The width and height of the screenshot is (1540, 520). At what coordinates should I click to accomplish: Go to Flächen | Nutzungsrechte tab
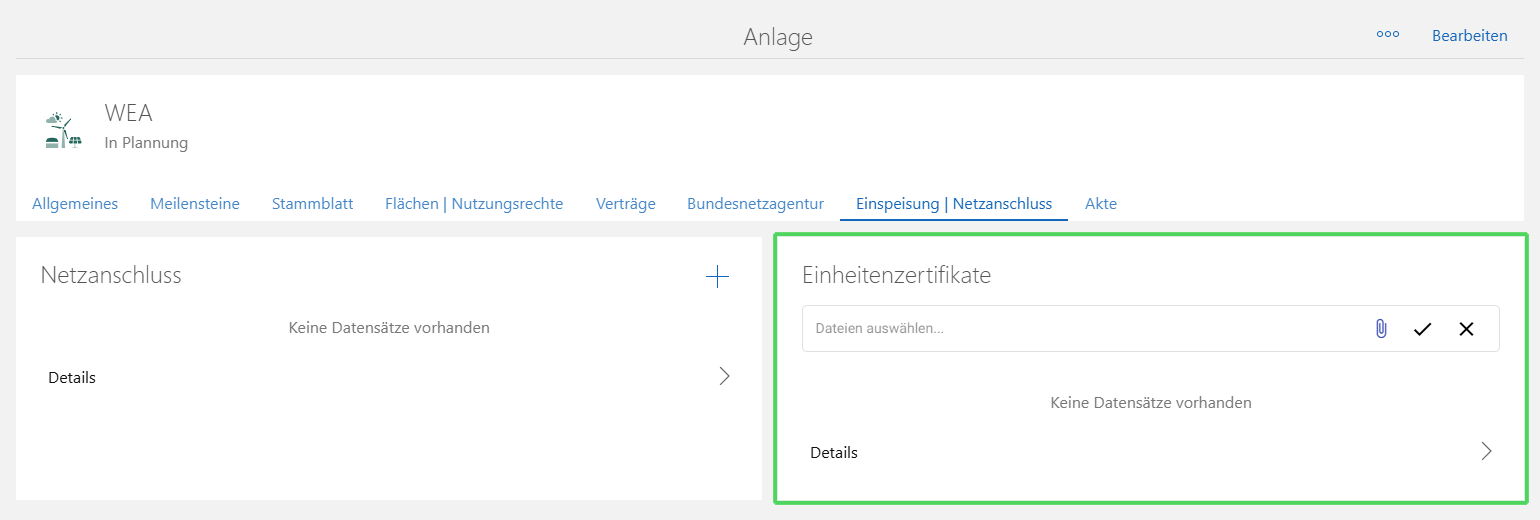click(x=474, y=204)
